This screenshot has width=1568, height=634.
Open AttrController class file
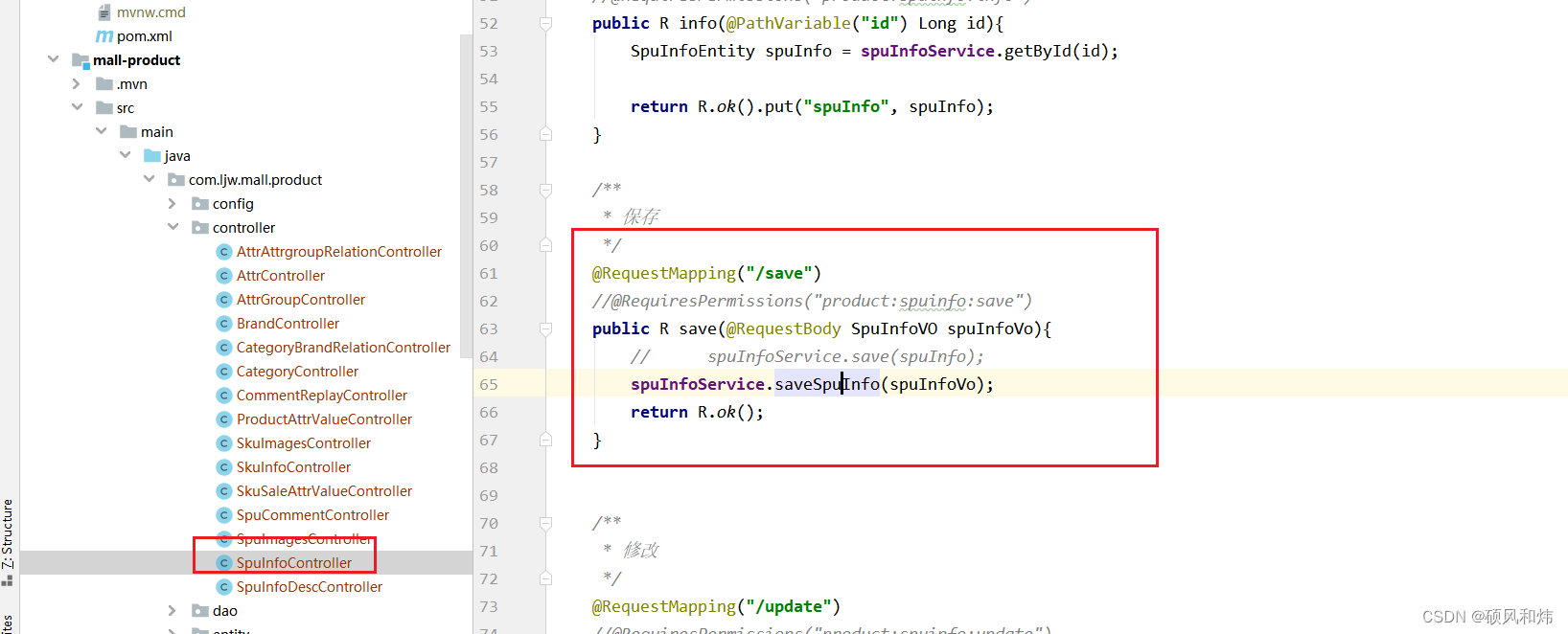click(281, 275)
